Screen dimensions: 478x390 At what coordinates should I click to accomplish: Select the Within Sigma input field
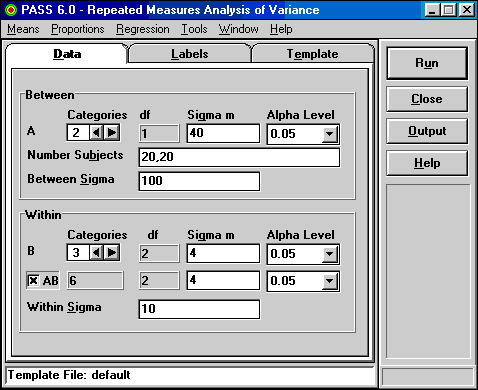click(x=199, y=309)
